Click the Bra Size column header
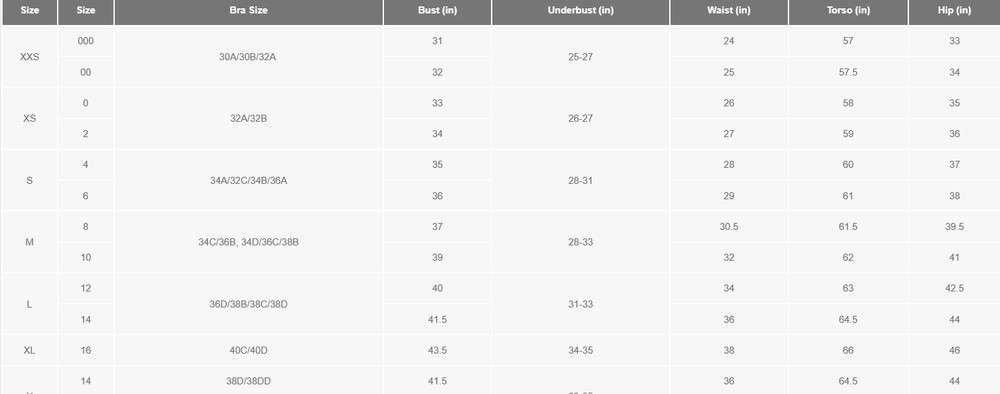 [249, 11]
